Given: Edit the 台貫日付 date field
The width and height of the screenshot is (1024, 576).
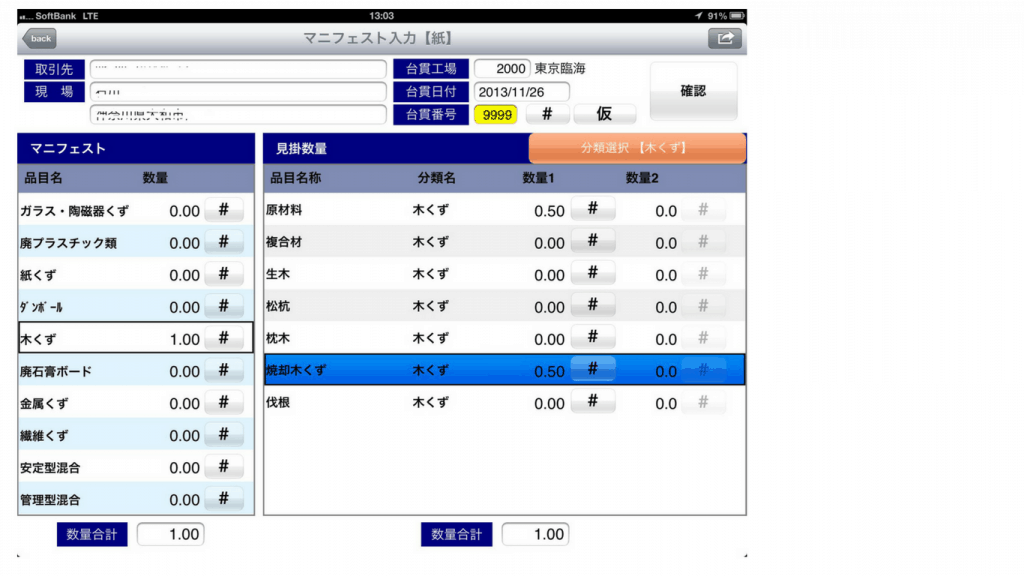Looking at the screenshot, I should (521, 92).
